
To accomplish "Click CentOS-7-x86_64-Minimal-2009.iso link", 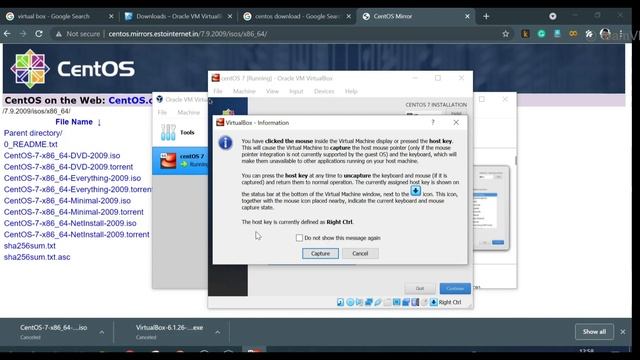I will point(67,201).
